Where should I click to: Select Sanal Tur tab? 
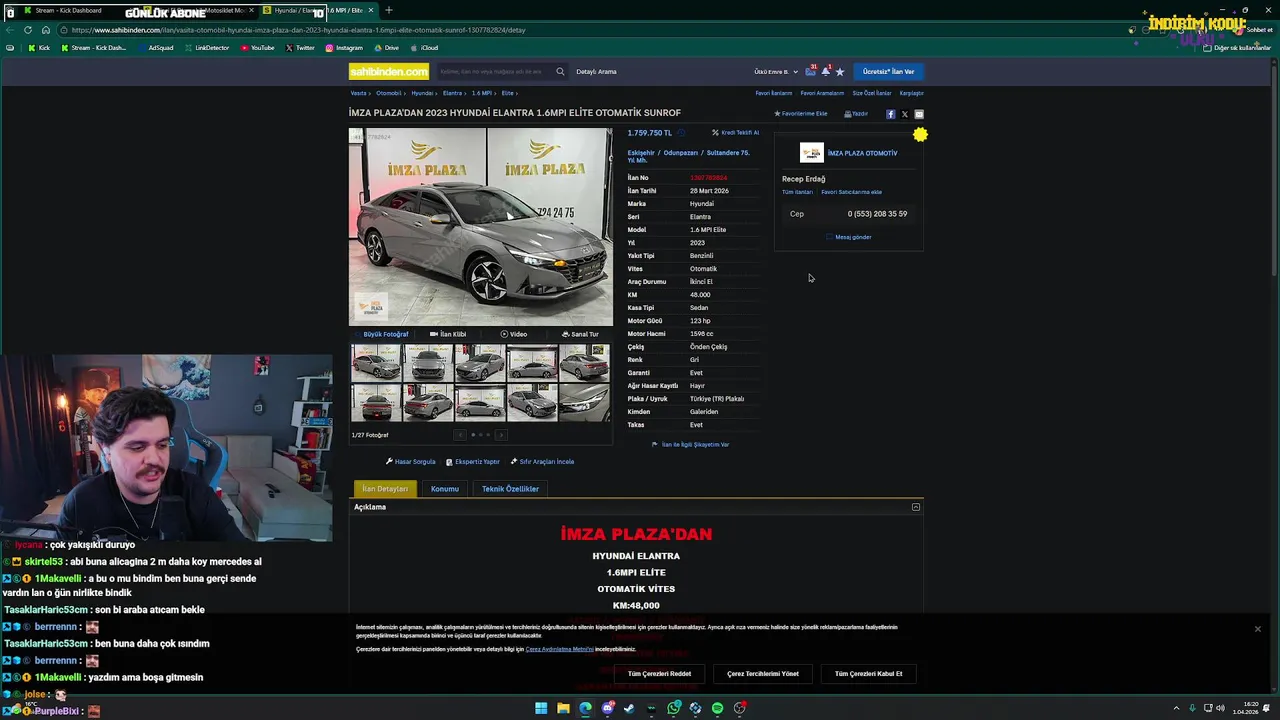coord(581,334)
